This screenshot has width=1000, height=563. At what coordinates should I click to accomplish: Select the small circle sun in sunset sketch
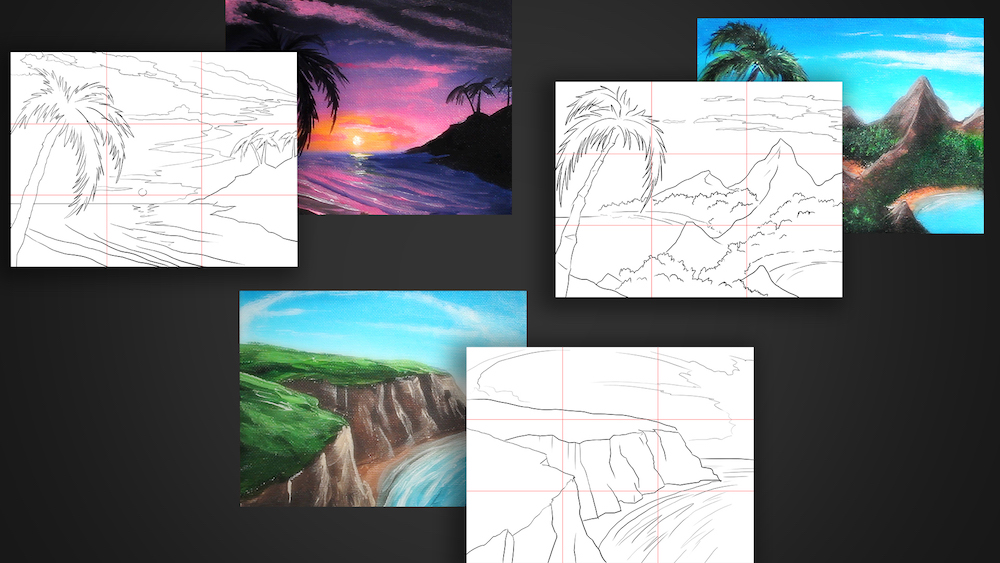coord(143,189)
